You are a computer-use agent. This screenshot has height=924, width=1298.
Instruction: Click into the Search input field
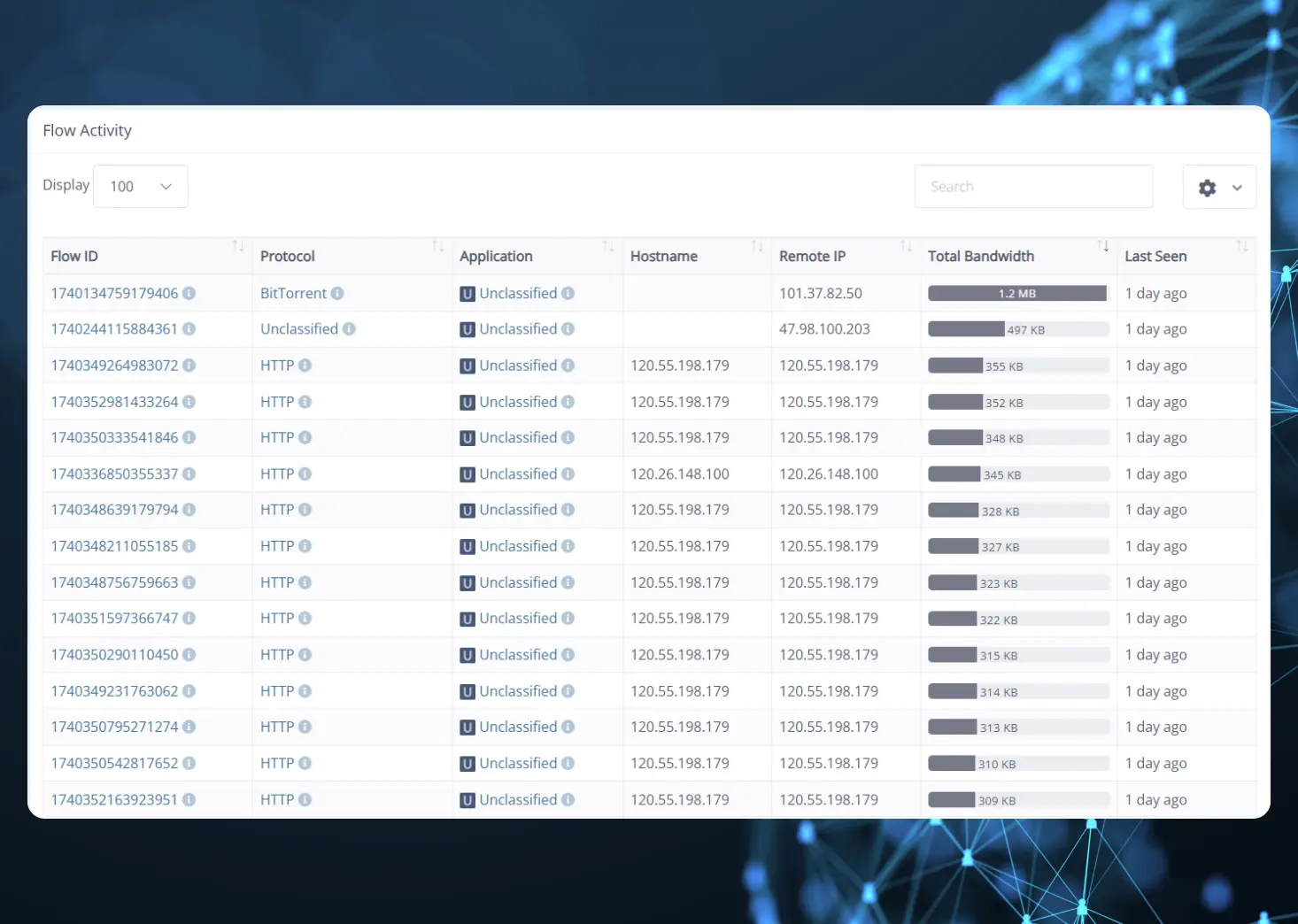[1033, 187]
